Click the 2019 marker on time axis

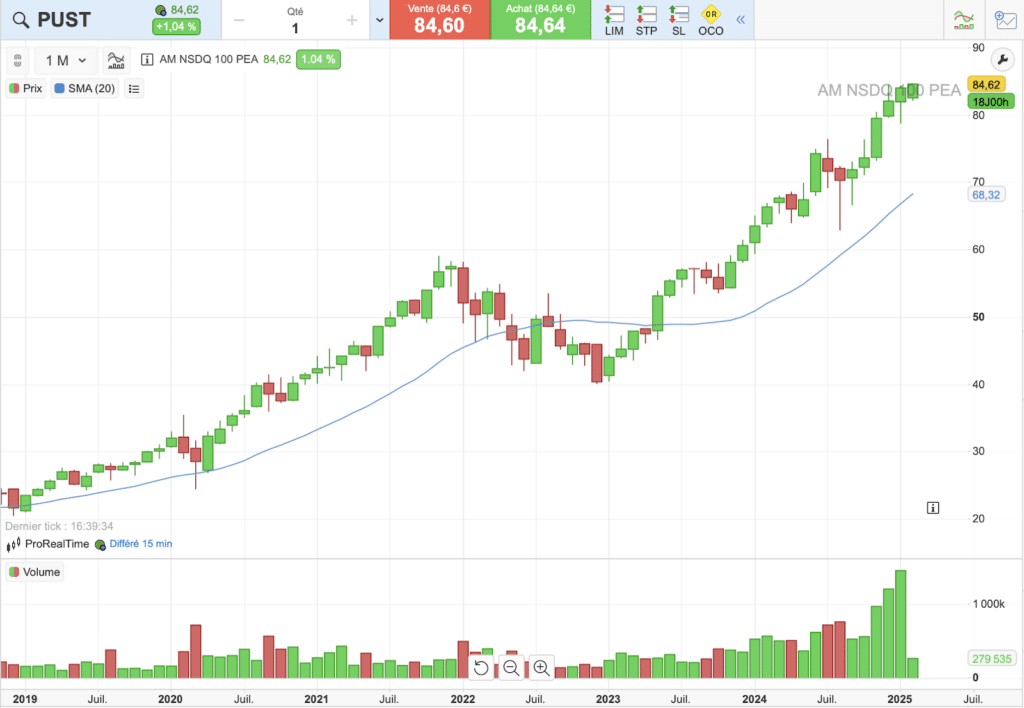pyautogui.click(x=25, y=699)
